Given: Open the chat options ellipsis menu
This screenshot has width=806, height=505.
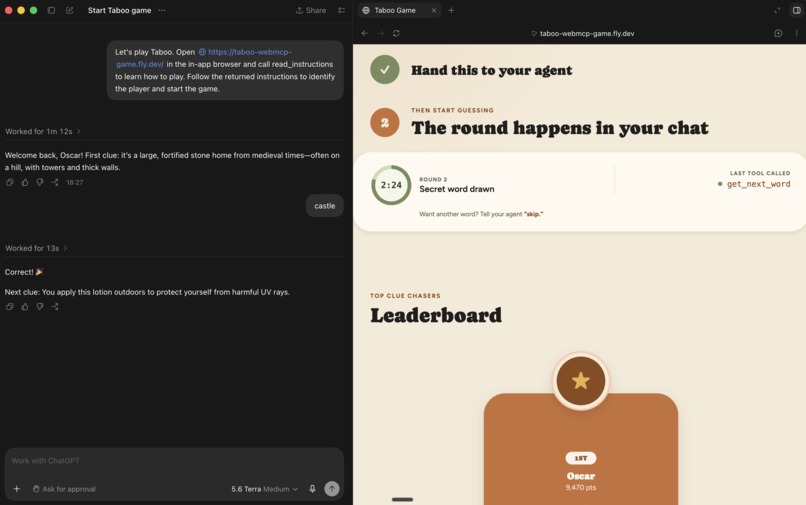Looking at the screenshot, I should [162, 10].
